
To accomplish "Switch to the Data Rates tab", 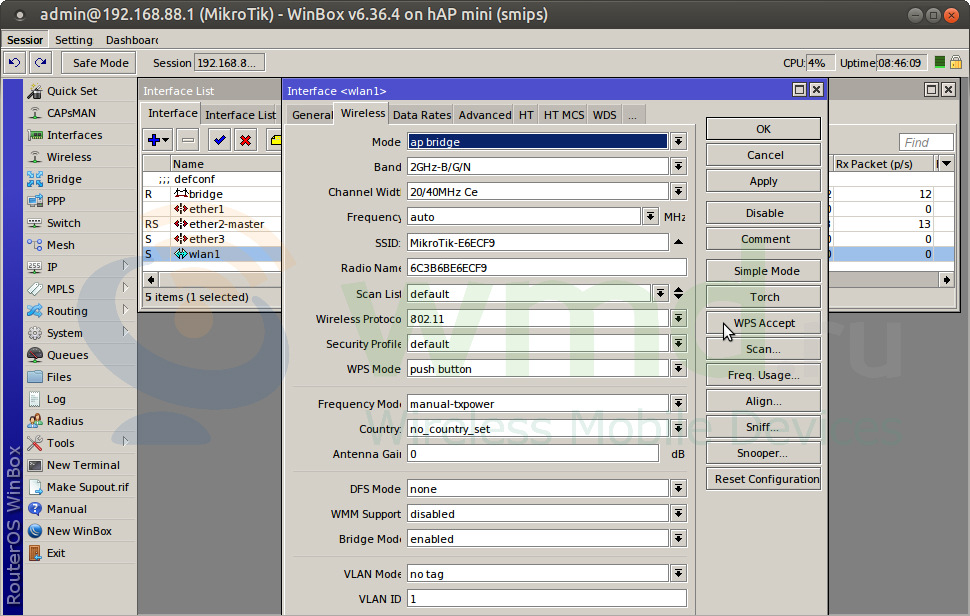I will click(x=422, y=114).
